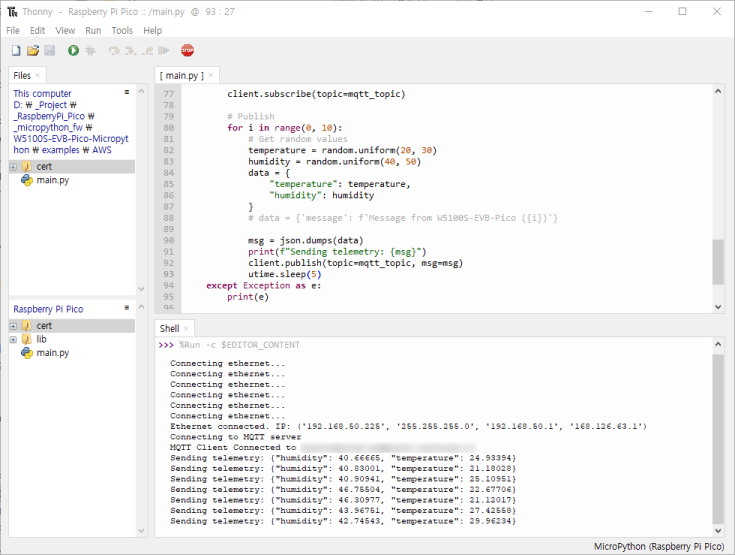This screenshot has width=735, height=555.
Task: Expand the cert folder under This computer
Action: (x=13, y=167)
